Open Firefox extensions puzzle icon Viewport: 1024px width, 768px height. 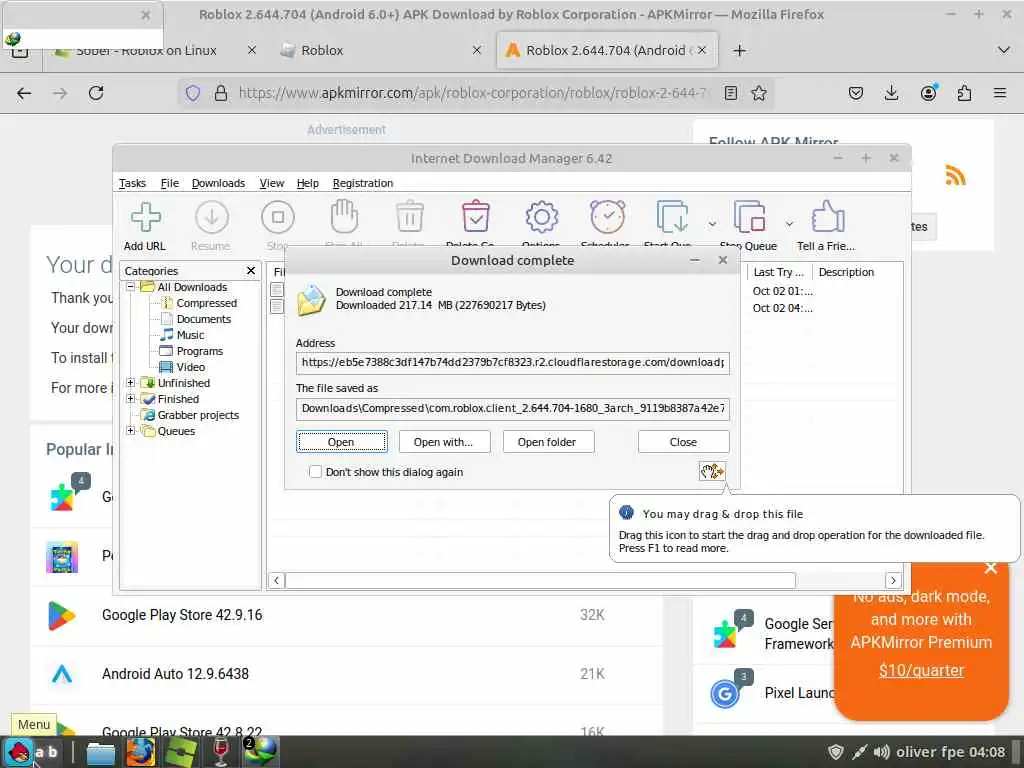(x=964, y=93)
